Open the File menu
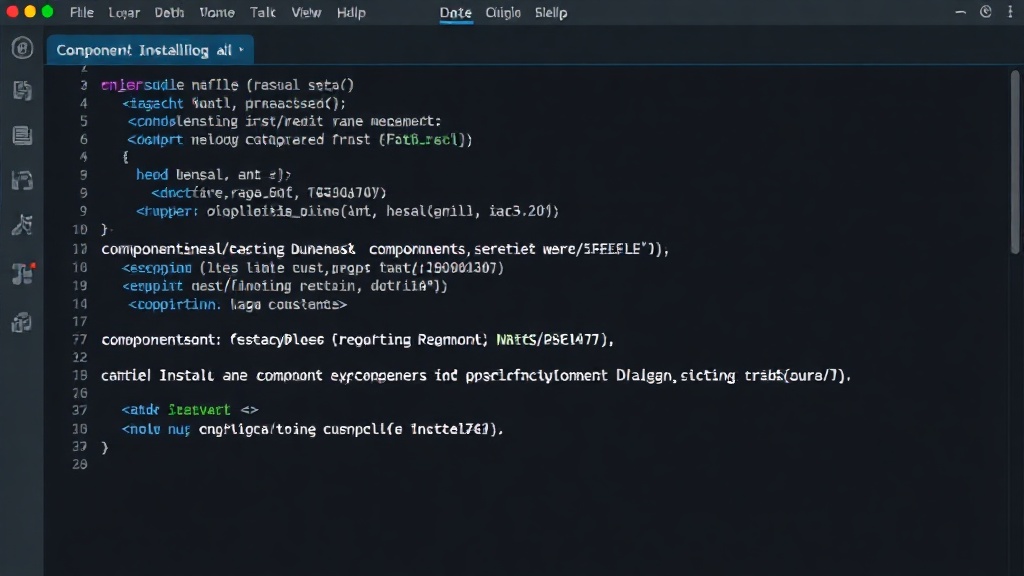 82,12
